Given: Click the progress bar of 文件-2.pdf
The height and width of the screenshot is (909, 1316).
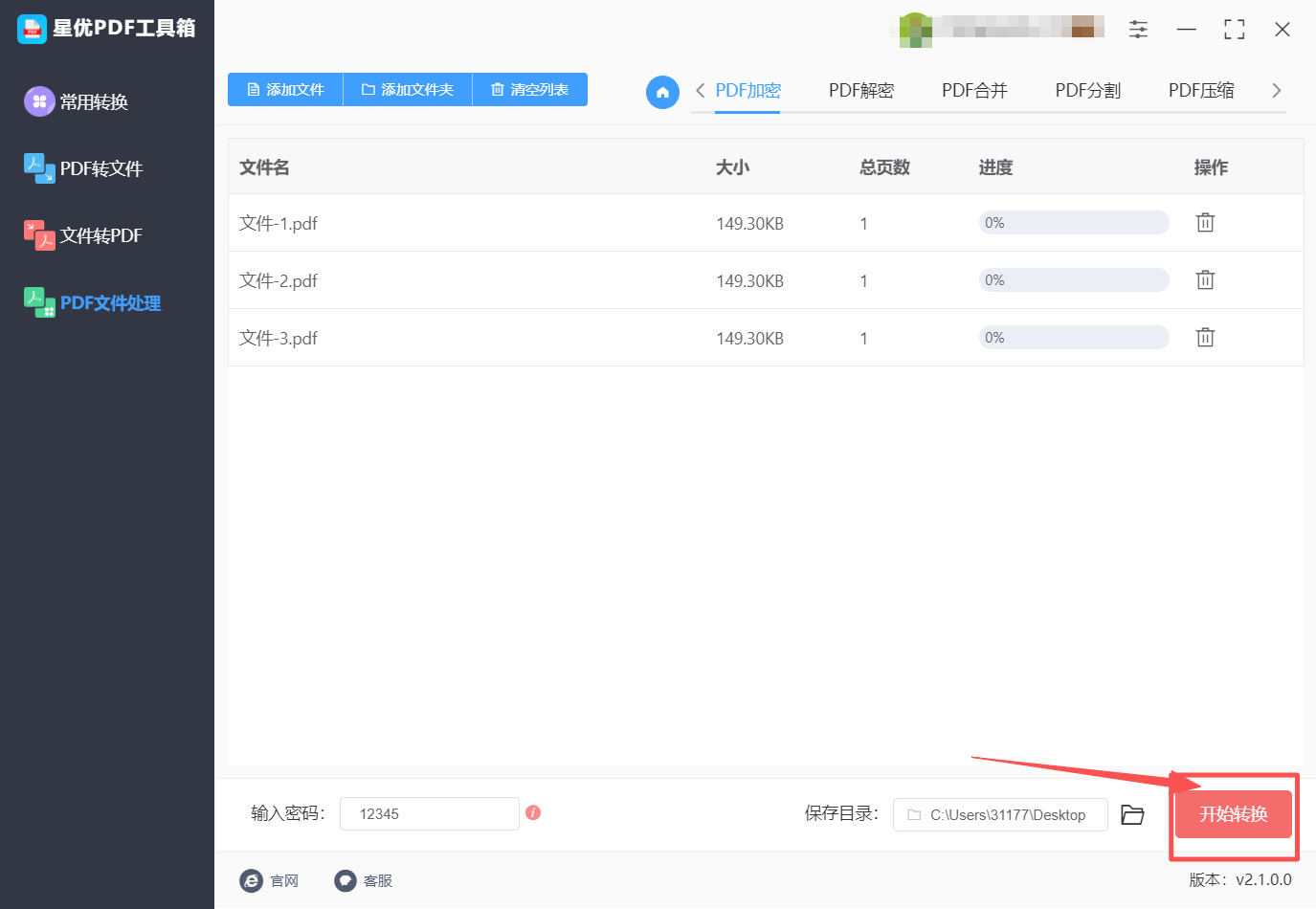Looking at the screenshot, I should (x=1074, y=280).
